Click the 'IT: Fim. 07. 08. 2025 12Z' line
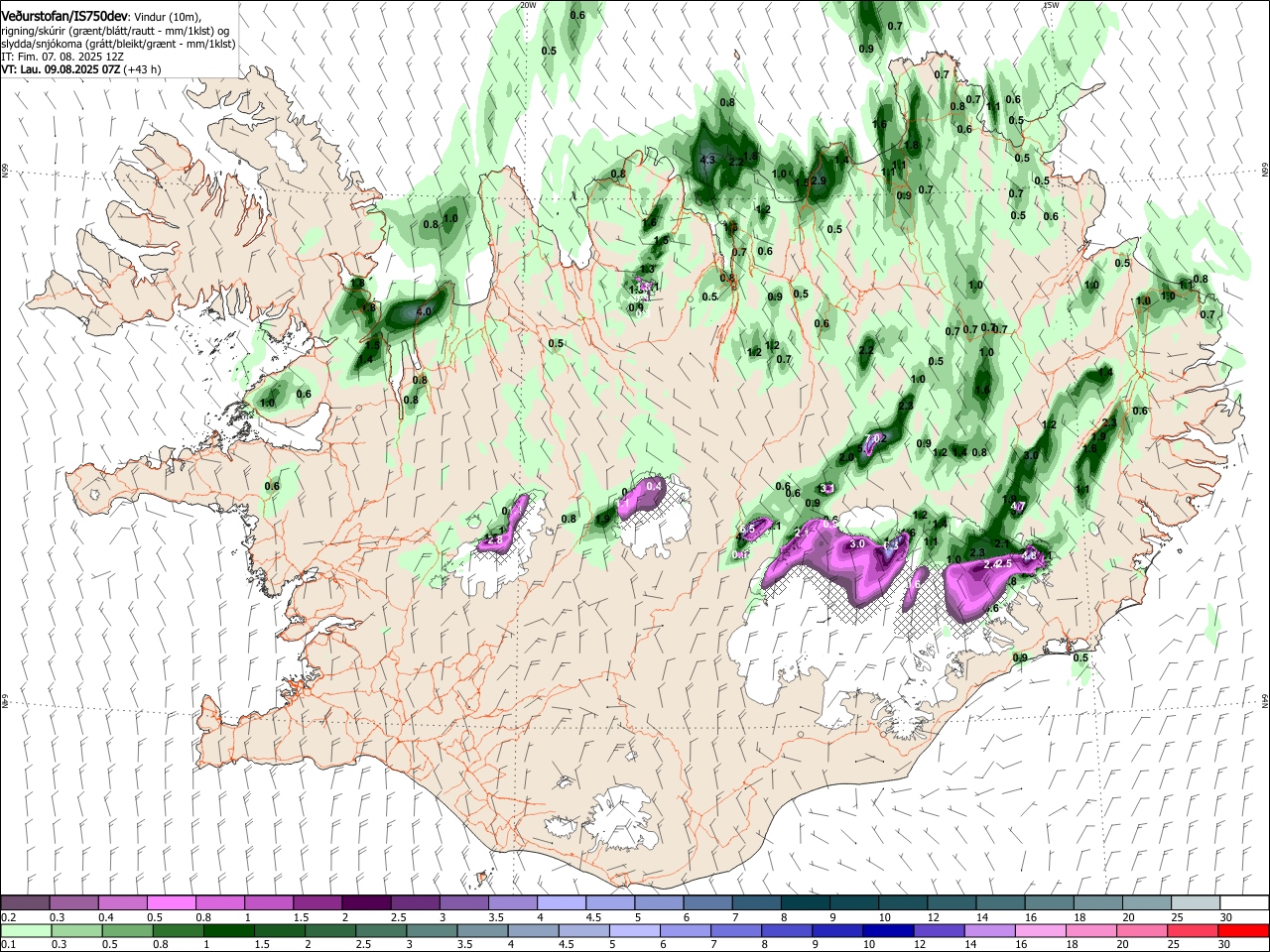The image size is (1270, 952). tap(63, 57)
